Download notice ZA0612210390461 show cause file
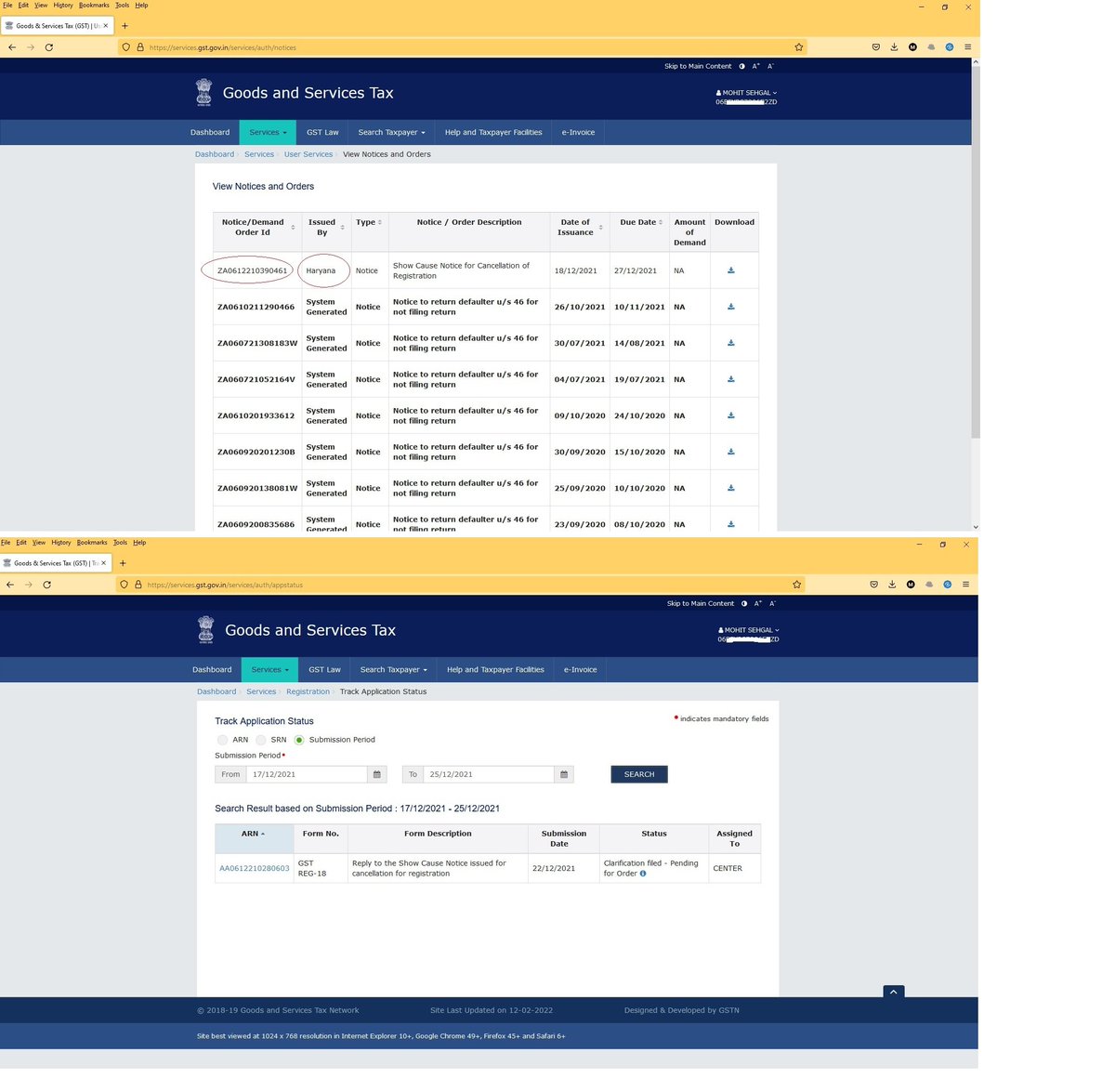Screen dimensions: 1115x1092 (x=731, y=270)
